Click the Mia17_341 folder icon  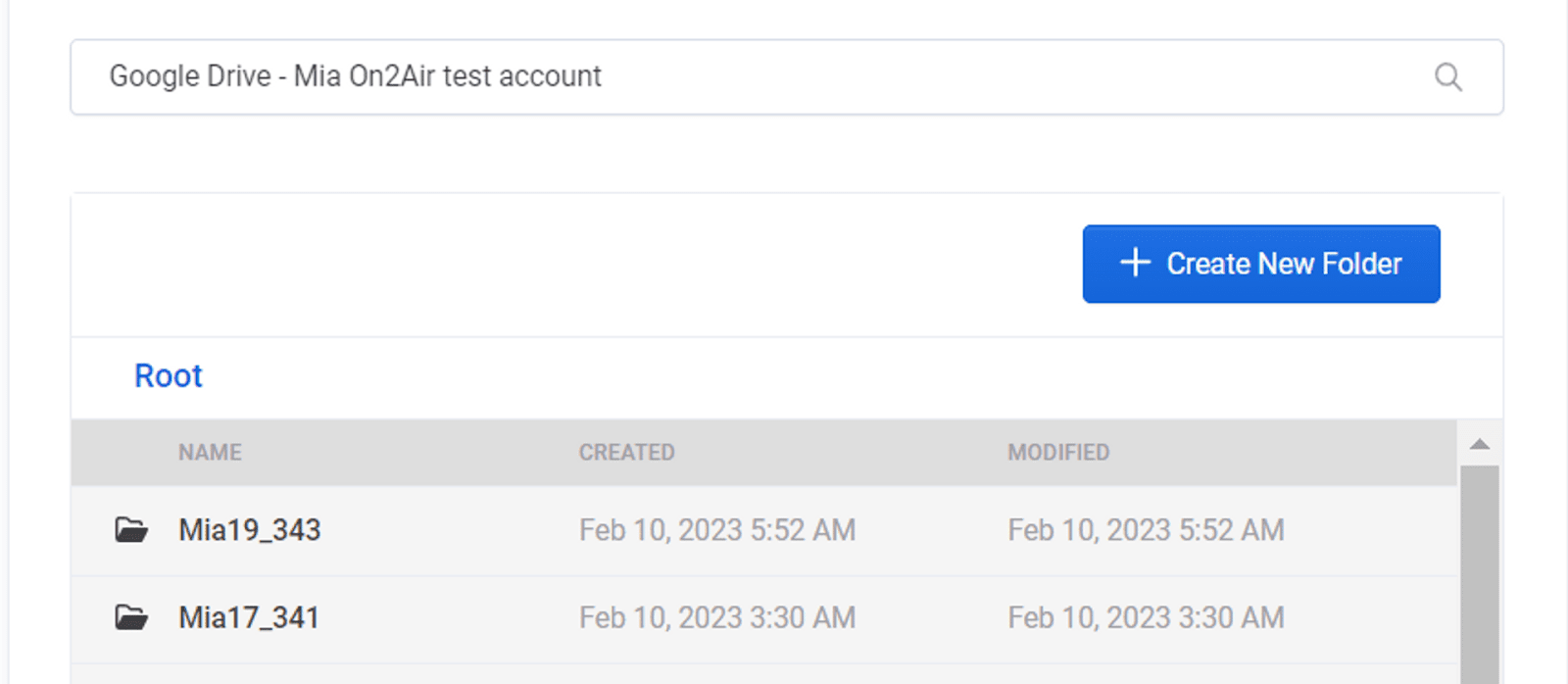tap(131, 617)
